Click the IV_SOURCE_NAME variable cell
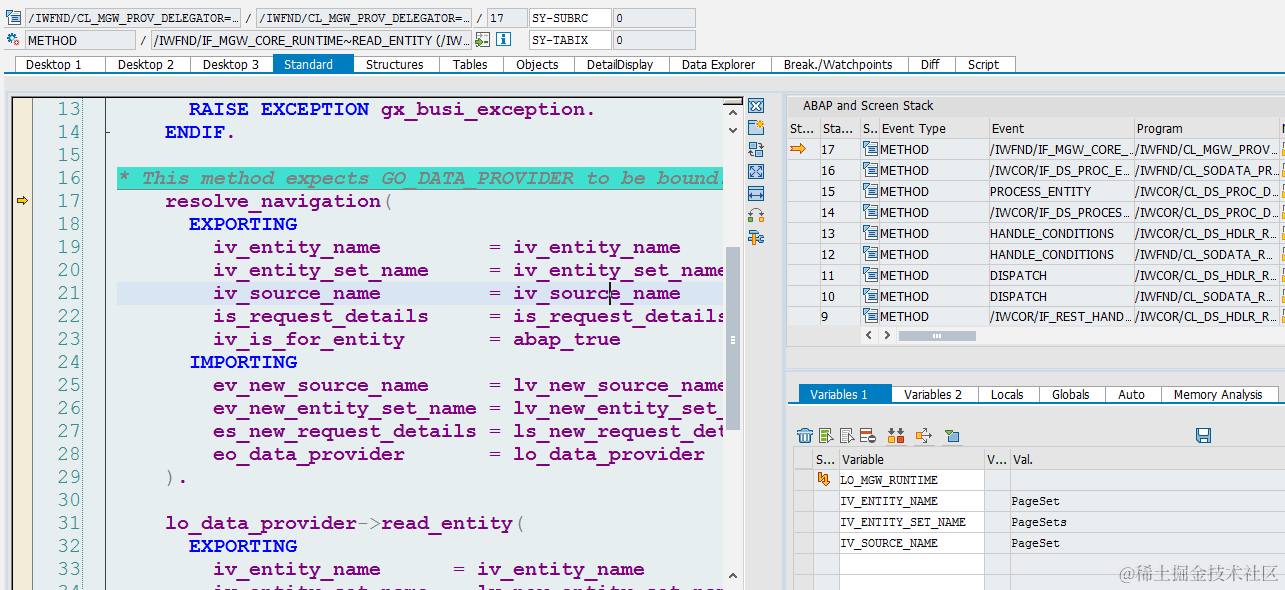Image resolution: width=1285 pixels, height=590 pixels. pos(912,543)
